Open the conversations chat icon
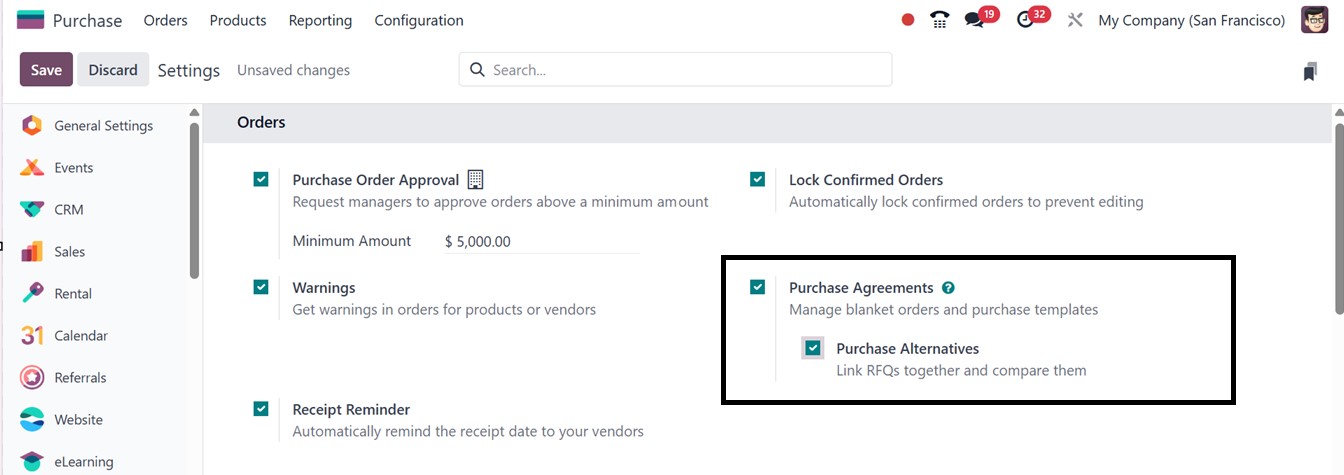1344x475 pixels. [973, 20]
